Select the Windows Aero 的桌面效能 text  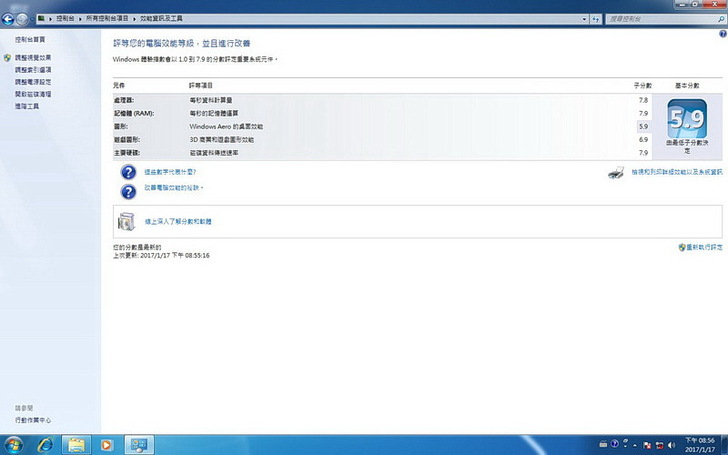pyautogui.click(x=226, y=126)
